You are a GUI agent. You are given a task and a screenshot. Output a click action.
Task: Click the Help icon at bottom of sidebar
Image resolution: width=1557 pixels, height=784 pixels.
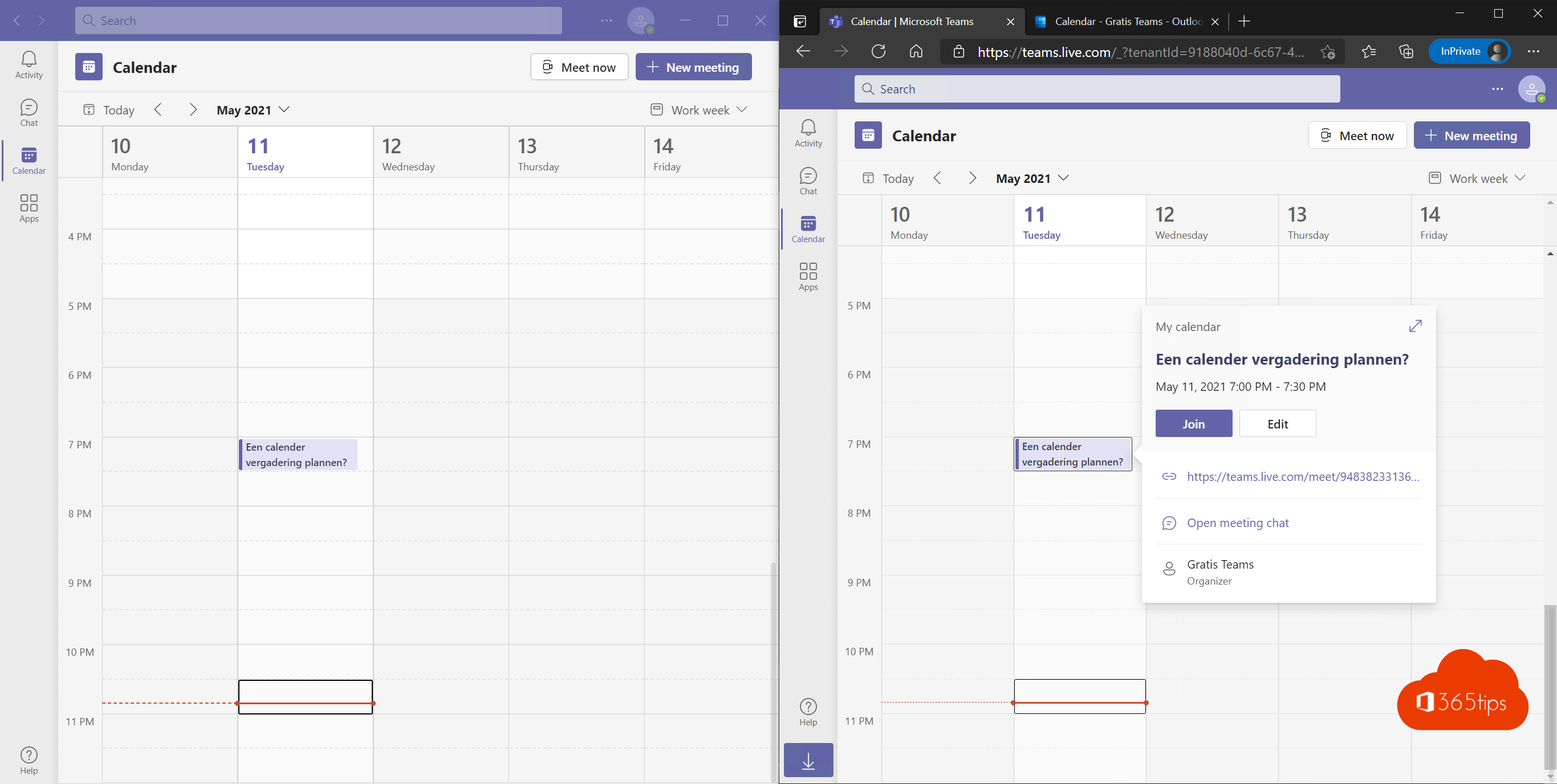[x=29, y=755]
